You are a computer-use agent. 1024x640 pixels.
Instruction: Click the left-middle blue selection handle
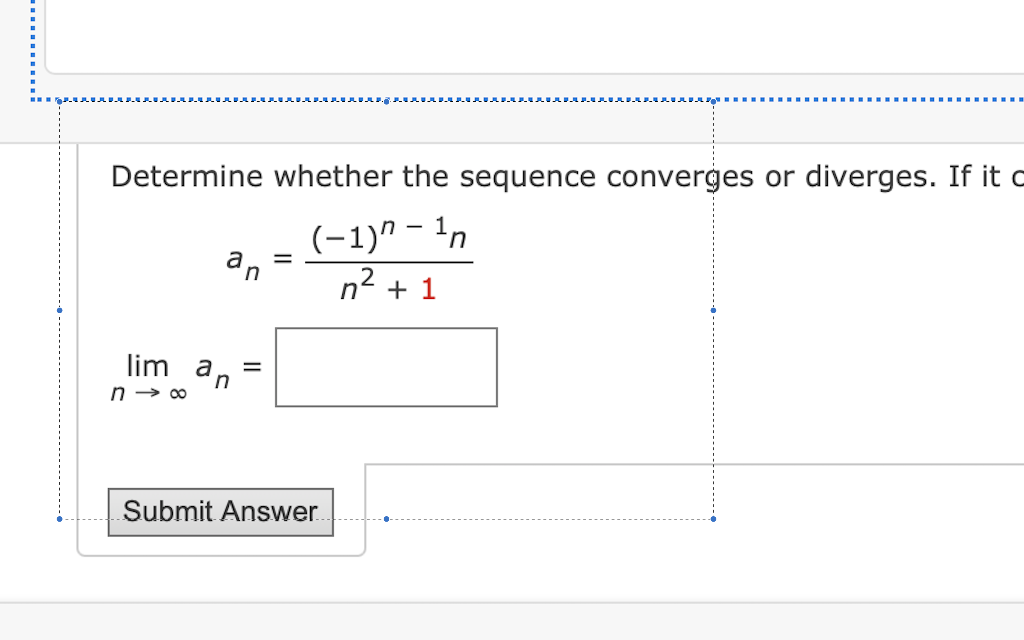(60, 310)
